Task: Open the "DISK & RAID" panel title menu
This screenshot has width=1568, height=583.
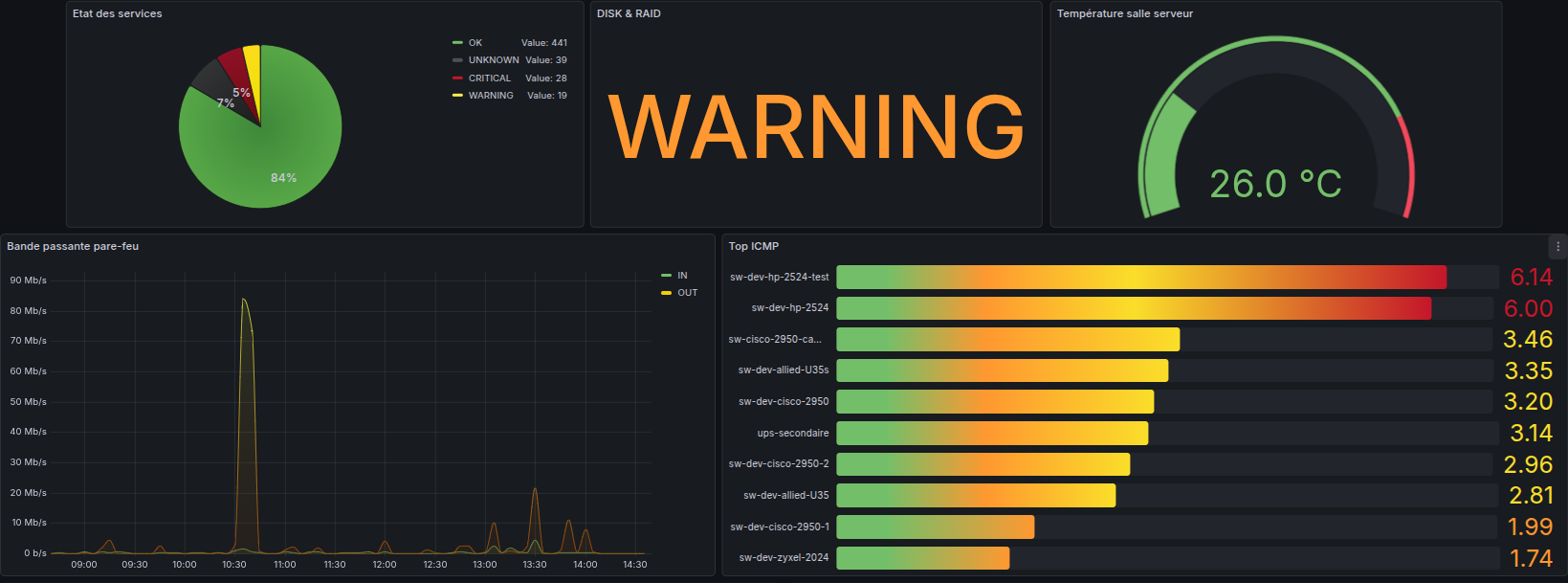Action: coord(629,13)
